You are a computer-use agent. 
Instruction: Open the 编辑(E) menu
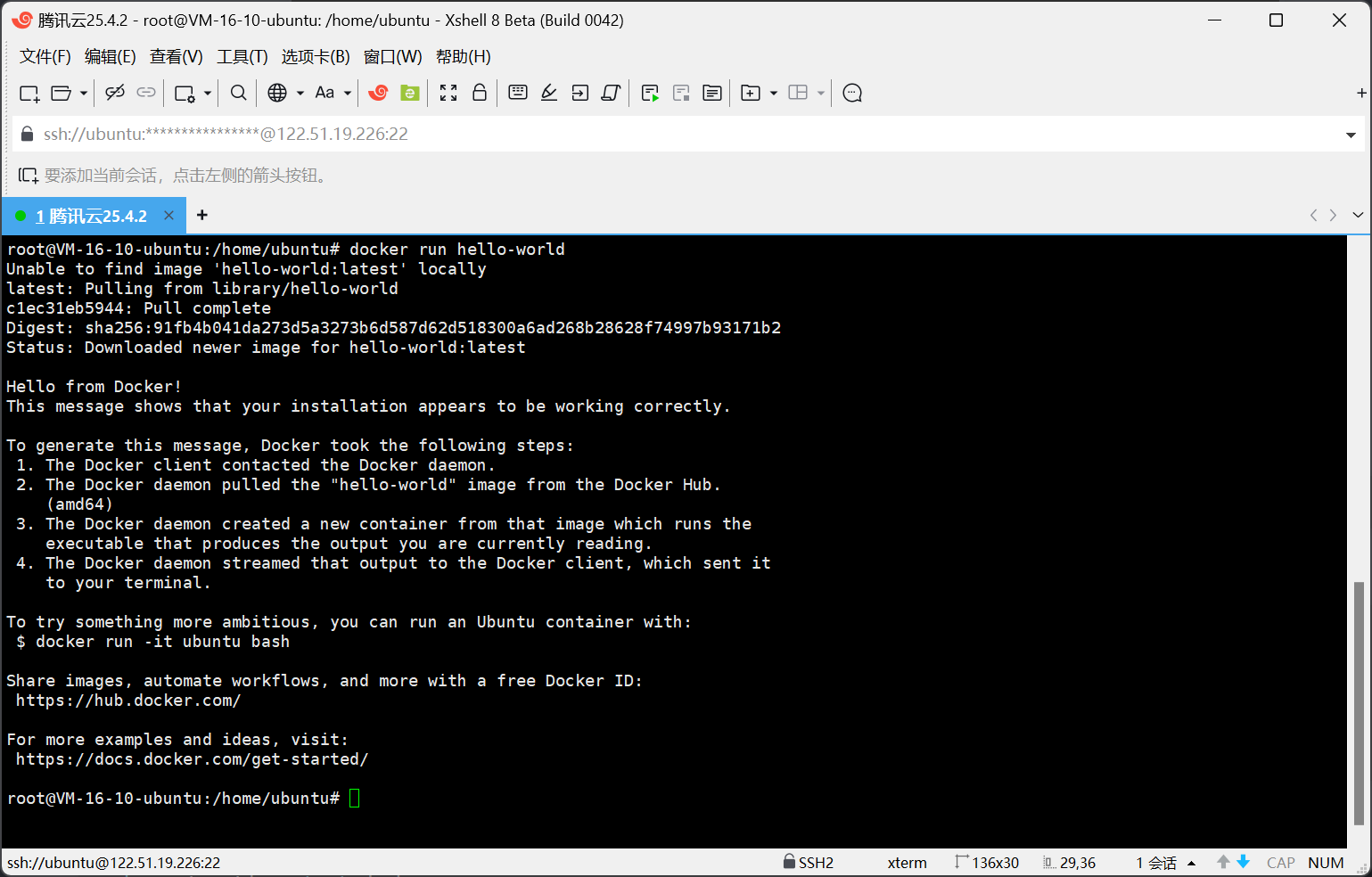point(111,56)
